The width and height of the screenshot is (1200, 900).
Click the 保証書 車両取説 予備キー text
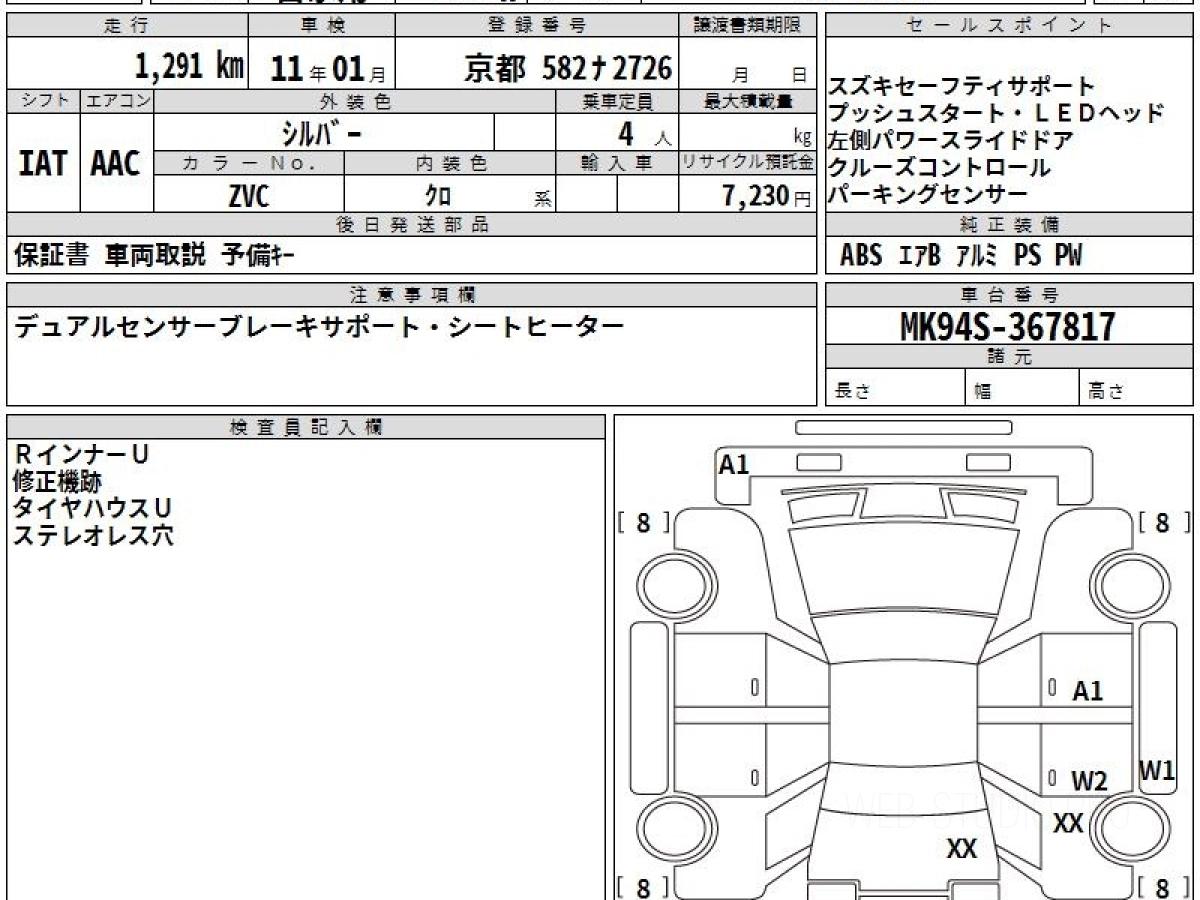[155, 256]
